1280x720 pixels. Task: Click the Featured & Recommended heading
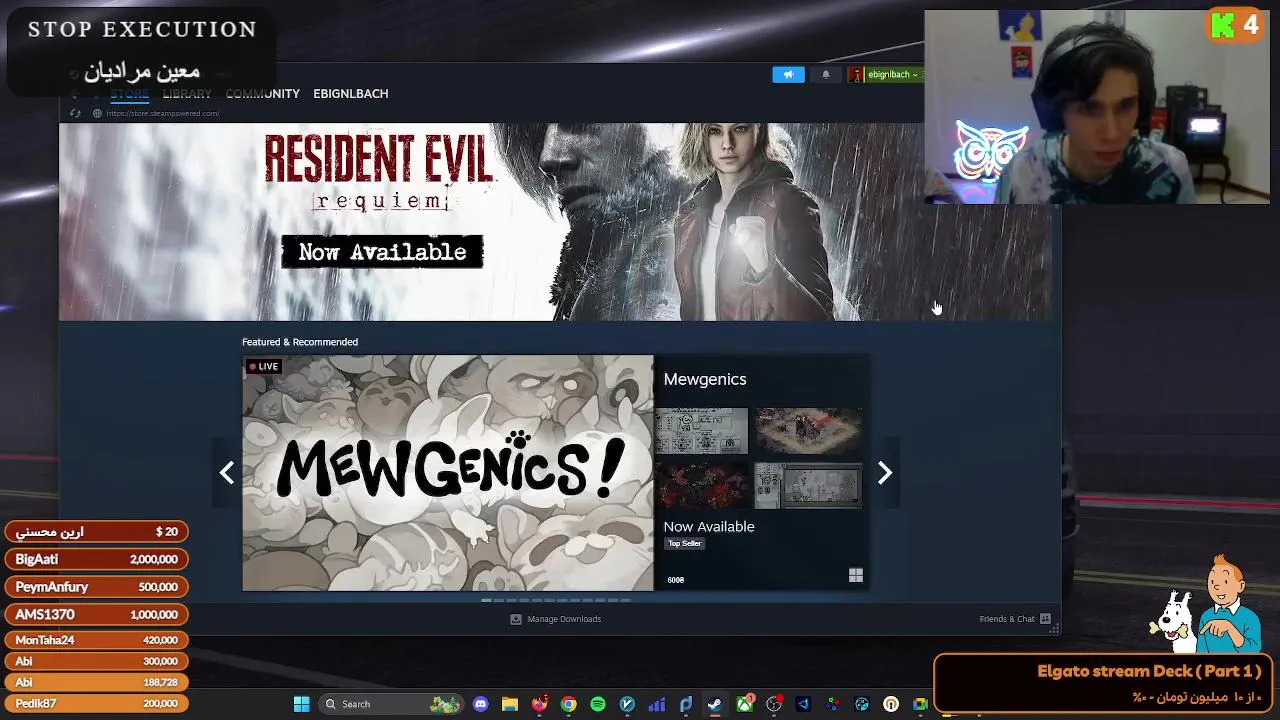(300, 342)
